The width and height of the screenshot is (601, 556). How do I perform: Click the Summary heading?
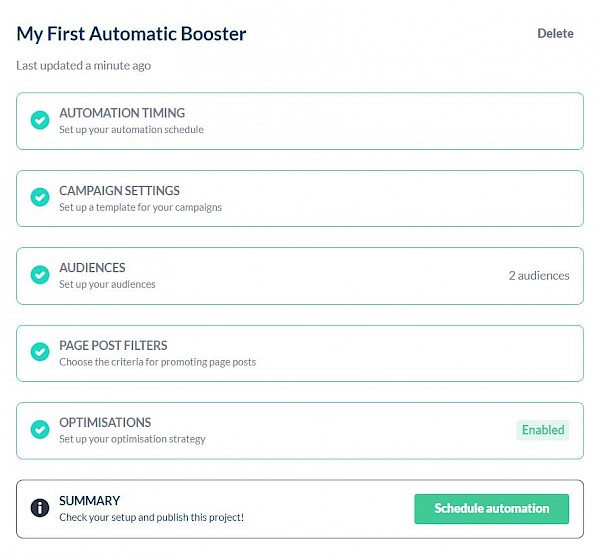(x=89, y=501)
